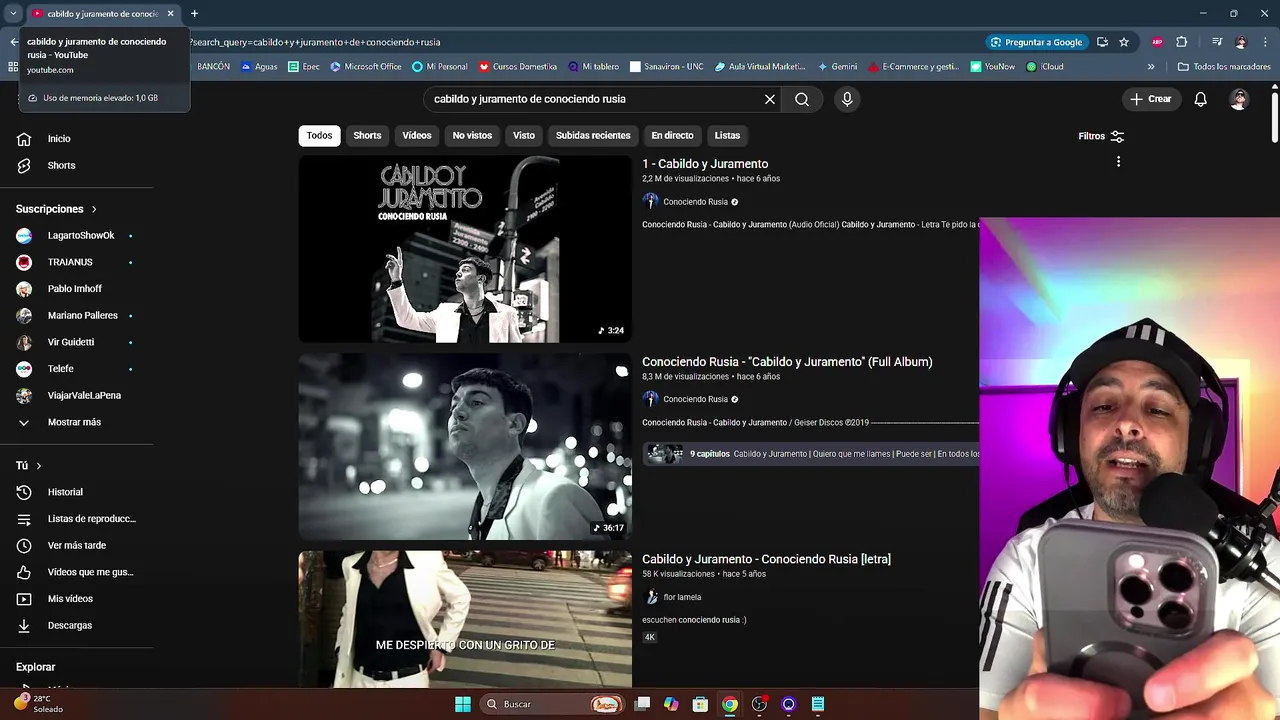The image size is (1280, 720).
Task: Open the Windows Start menu
Action: pos(463,704)
